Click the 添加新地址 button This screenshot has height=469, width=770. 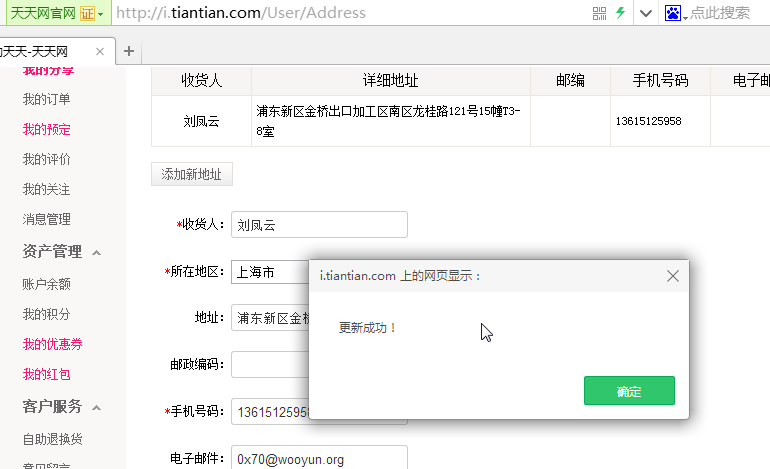(192, 174)
